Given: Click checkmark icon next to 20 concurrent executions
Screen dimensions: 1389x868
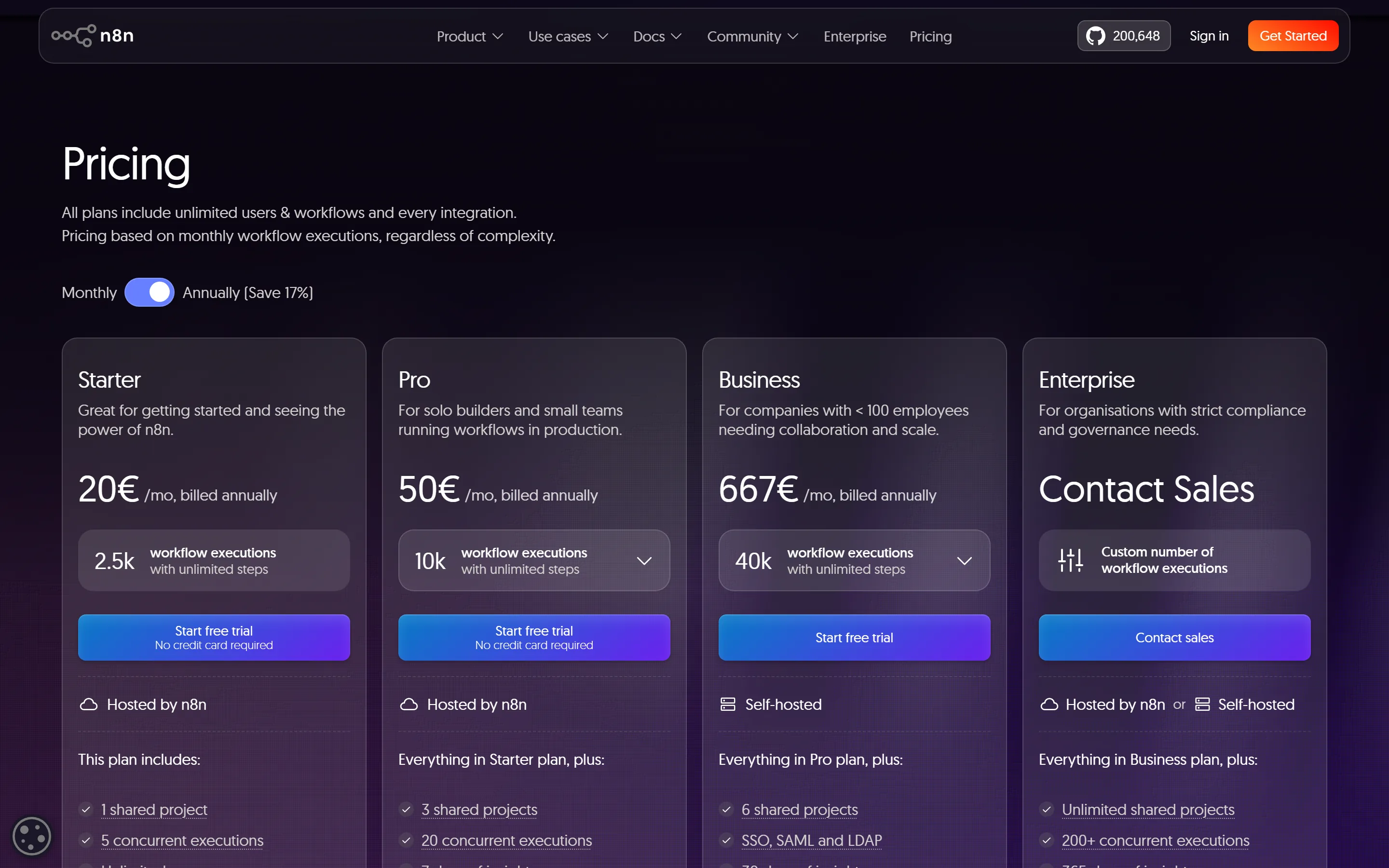Looking at the screenshot, I should (407, 841).
